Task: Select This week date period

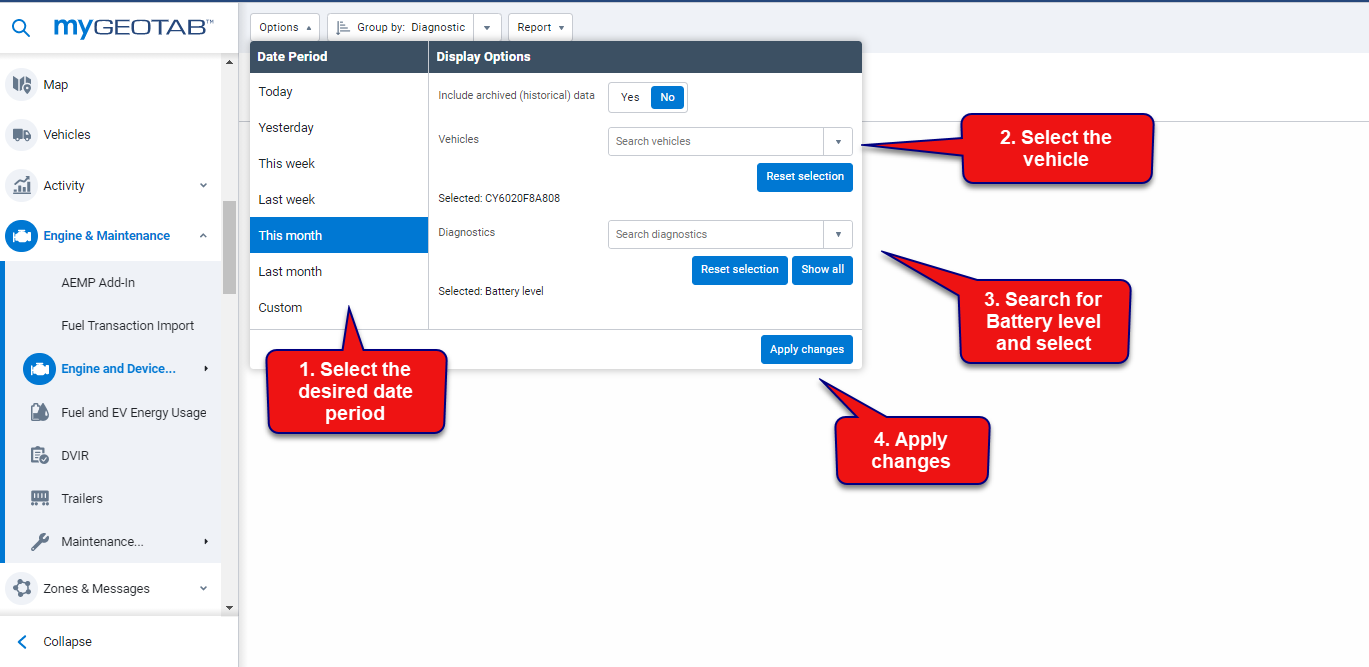Action: tap(339, 163)
